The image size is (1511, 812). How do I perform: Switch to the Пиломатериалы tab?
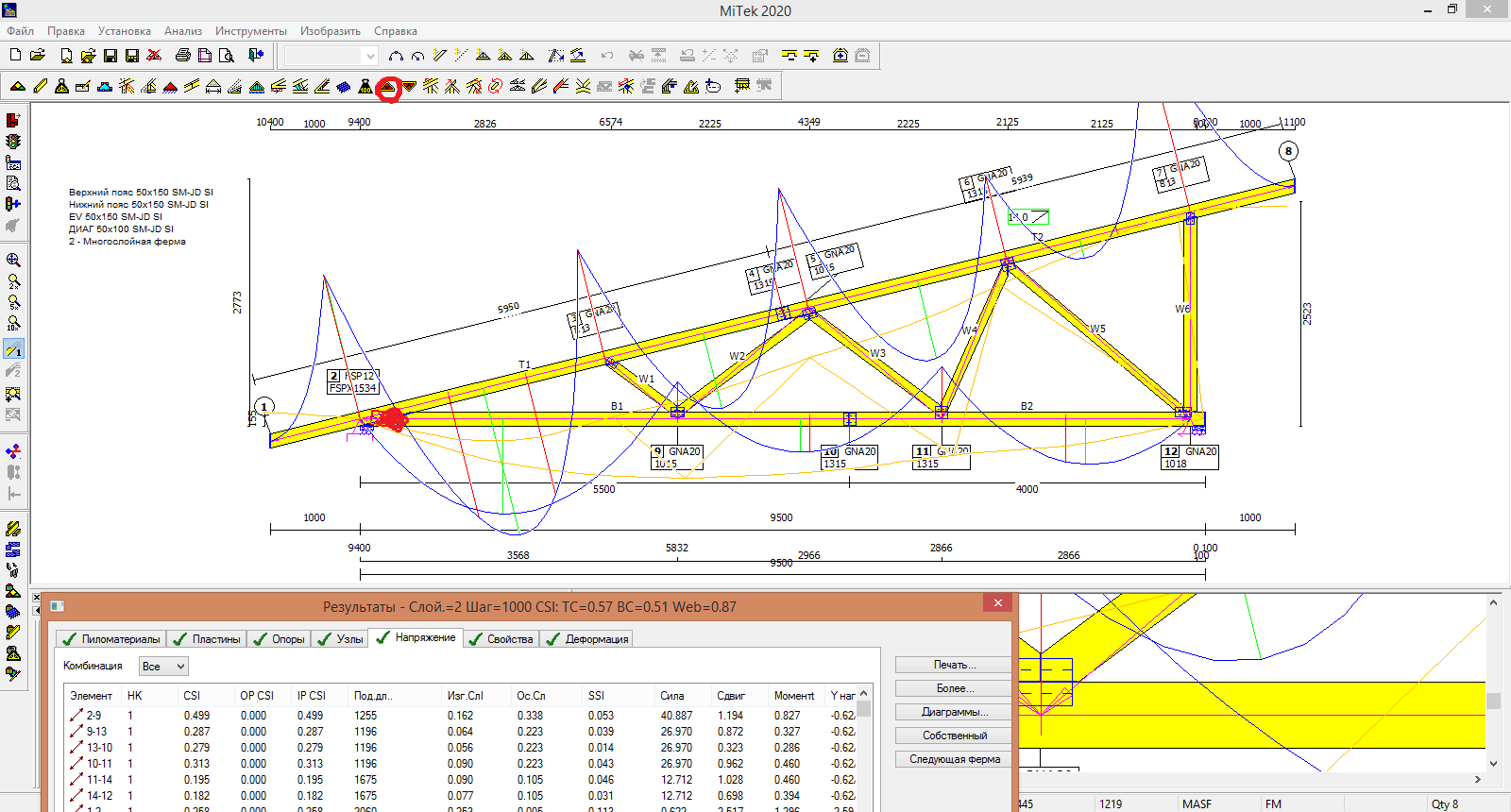[111, 639]
